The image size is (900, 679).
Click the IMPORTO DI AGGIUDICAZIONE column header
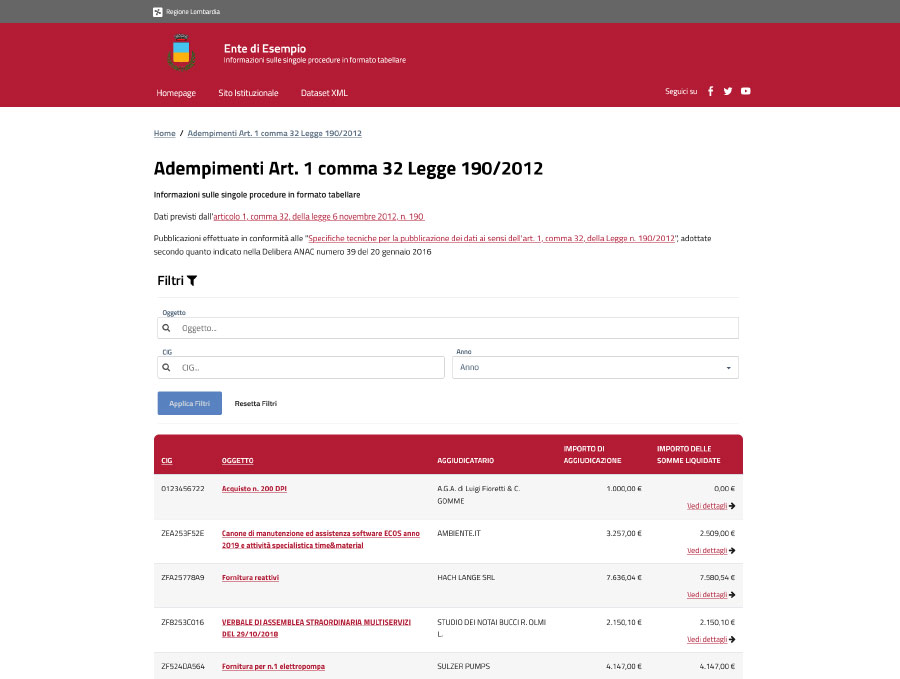[592, 455]
